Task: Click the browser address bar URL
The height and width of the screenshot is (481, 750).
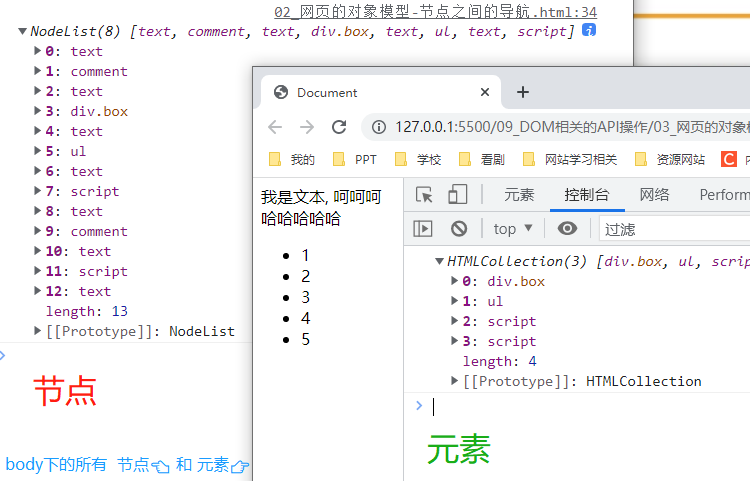Action: [572, 127]
